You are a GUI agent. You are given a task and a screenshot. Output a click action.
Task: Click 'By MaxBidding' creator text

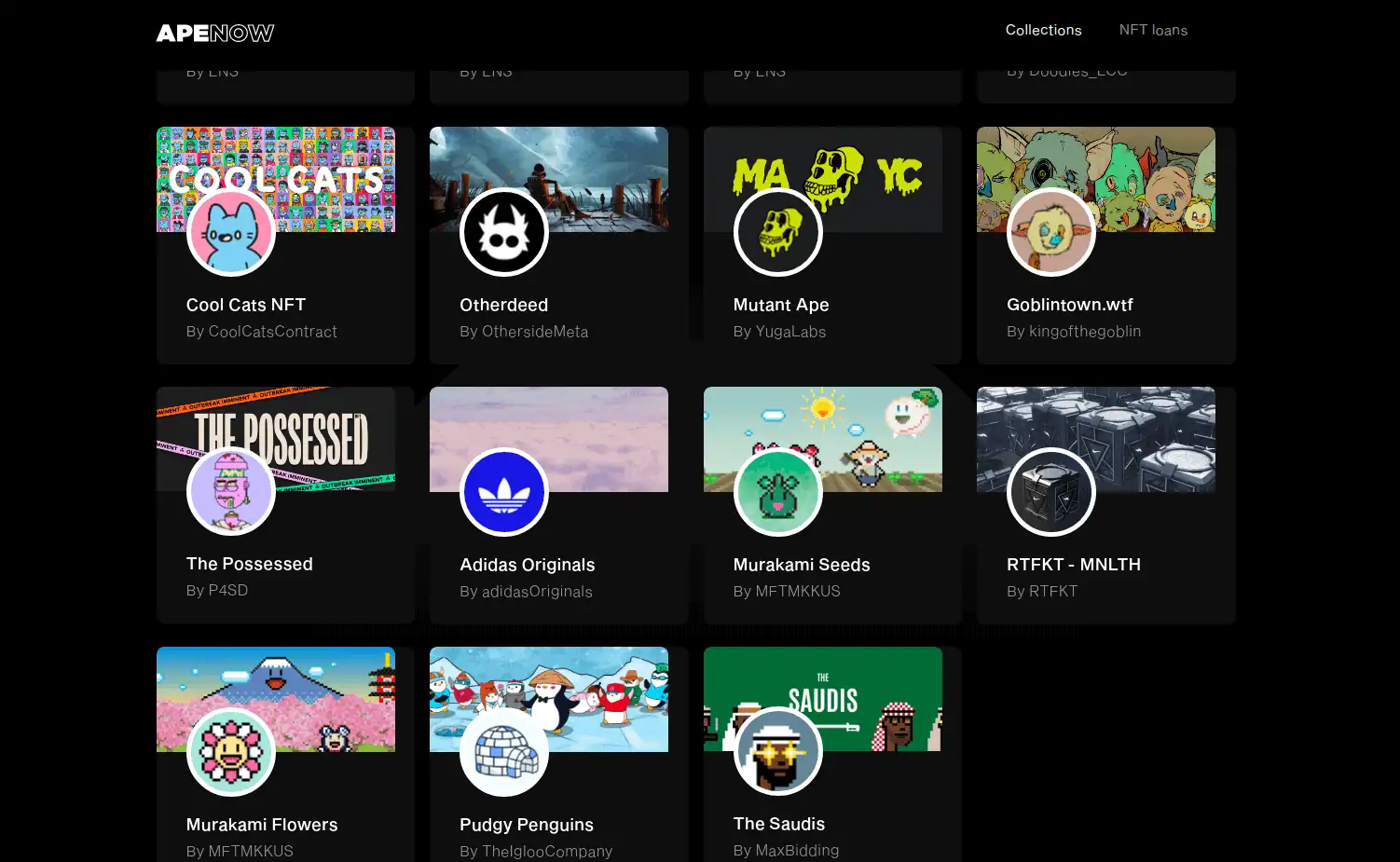click(786, 851)
